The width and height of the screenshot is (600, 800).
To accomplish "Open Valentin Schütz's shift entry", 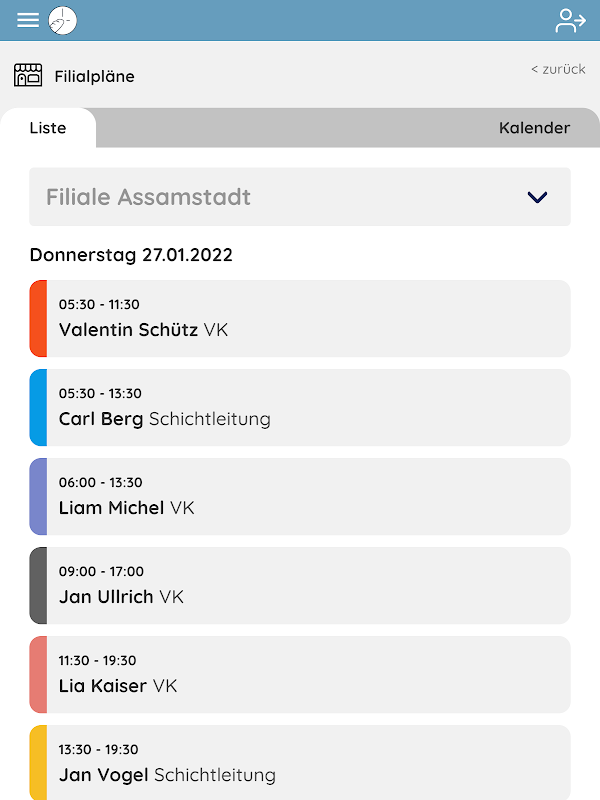I will click(x=300, y=318).
